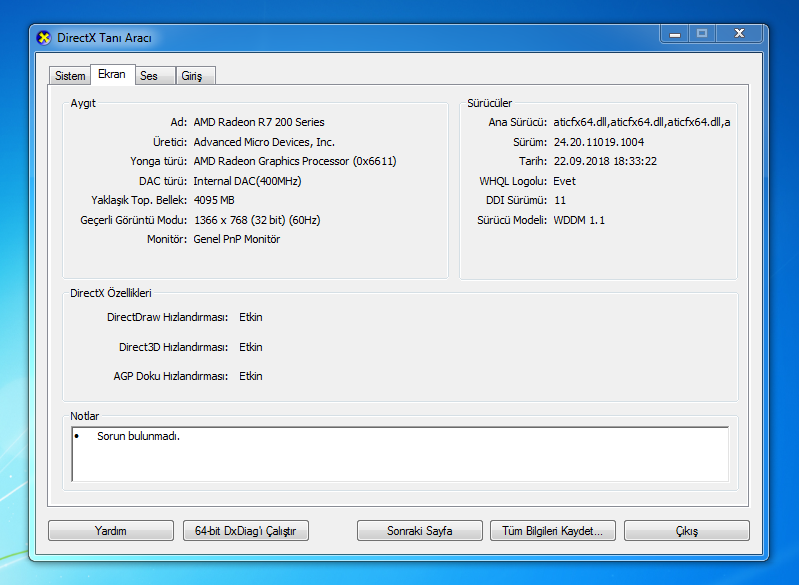Click inside the Notlar text box
The image size is (799, 585).
pos(400,454)
